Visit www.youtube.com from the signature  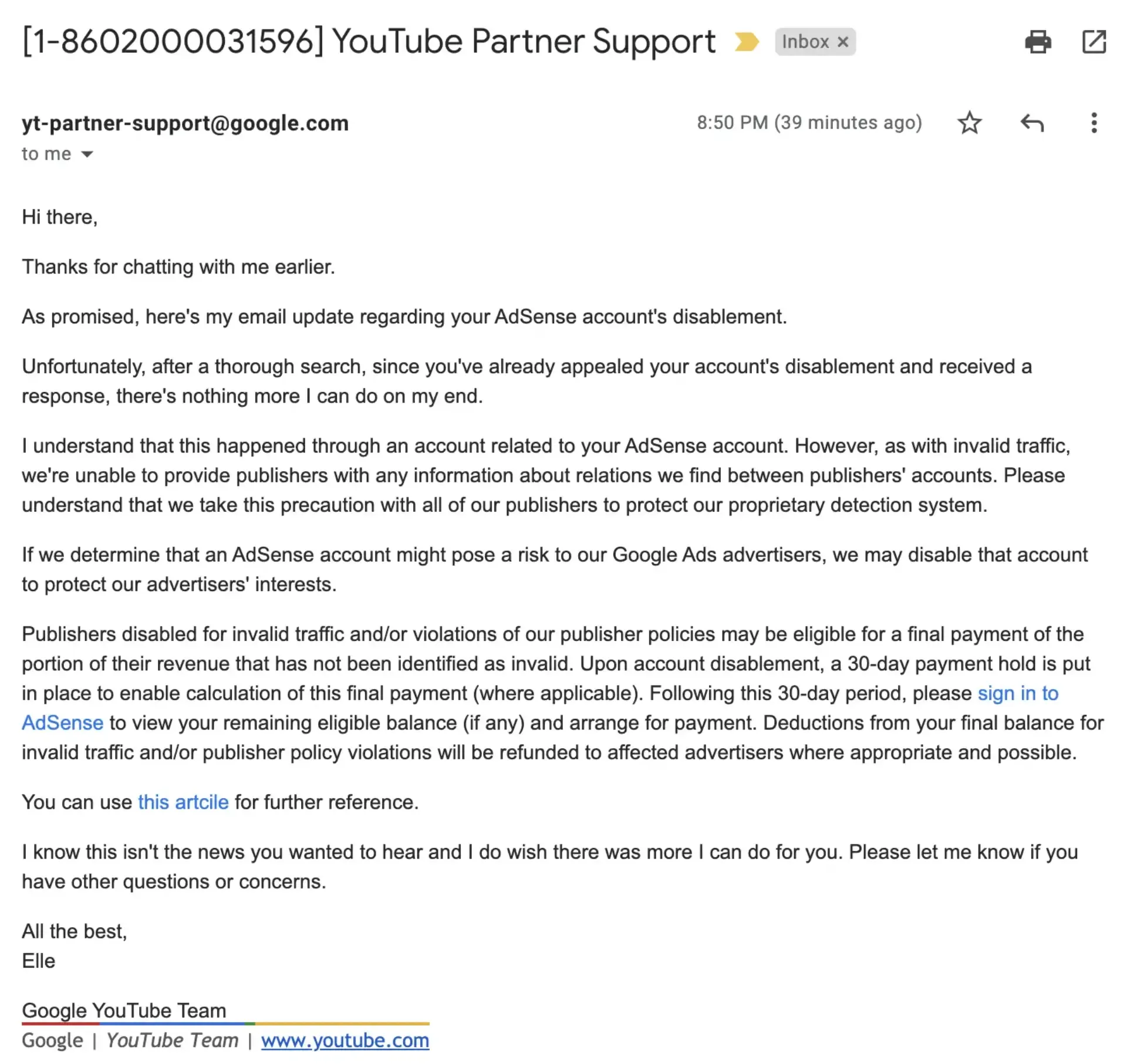pos(345,1040)
